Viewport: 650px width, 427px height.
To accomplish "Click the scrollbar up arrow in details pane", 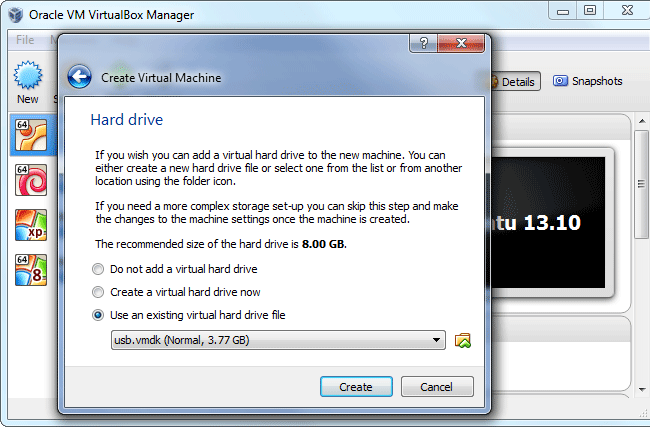I will [642, 121].
